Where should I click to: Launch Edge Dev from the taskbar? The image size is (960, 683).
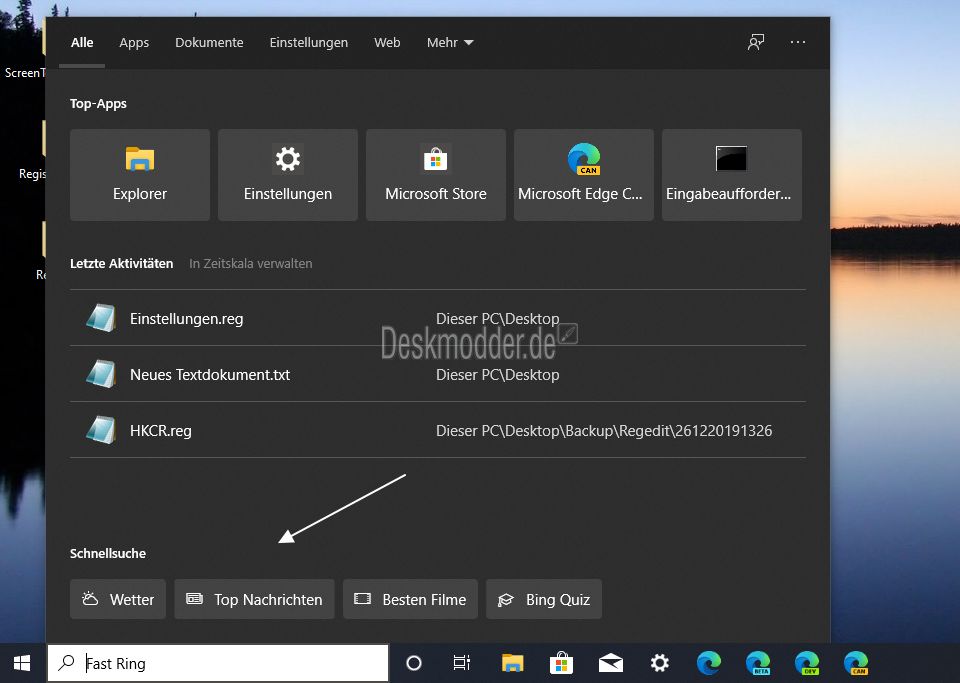tap(806, 663)
